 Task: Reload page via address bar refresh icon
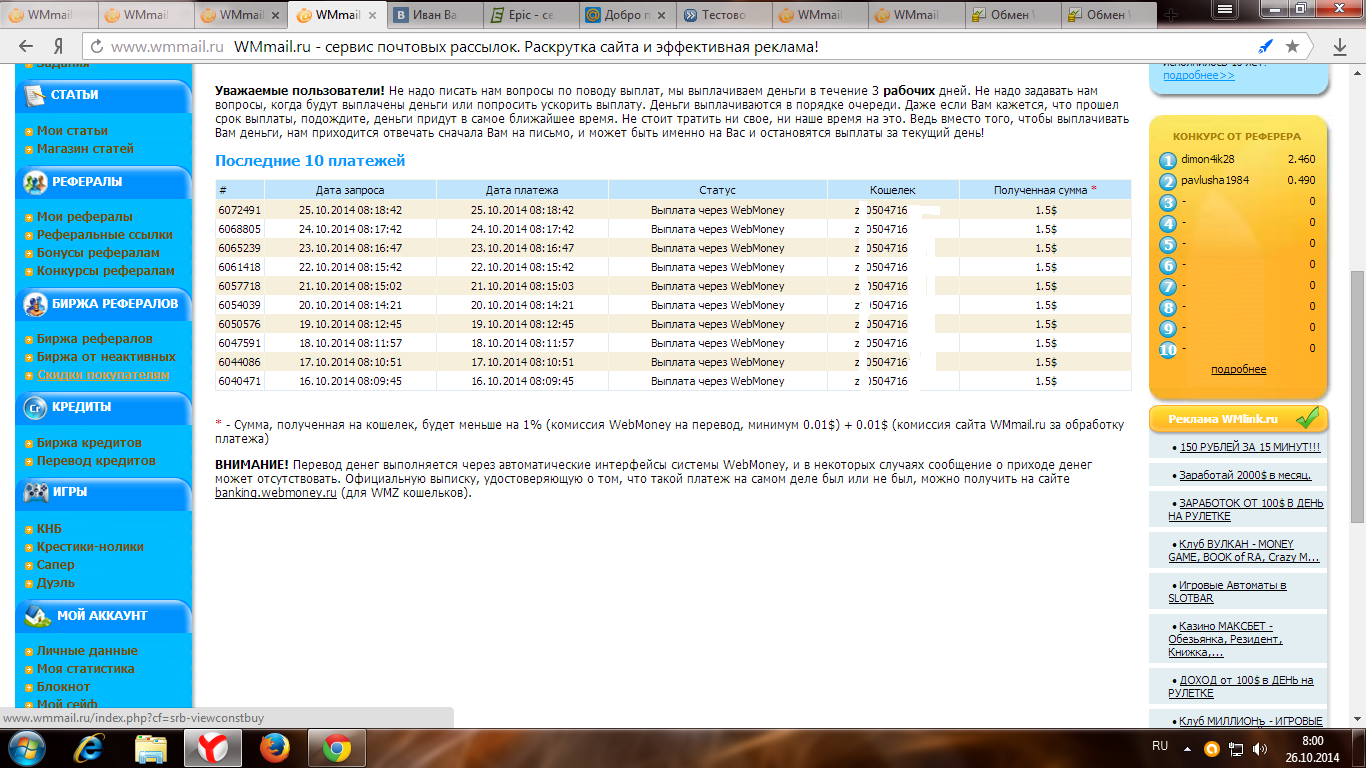[96, 47]
